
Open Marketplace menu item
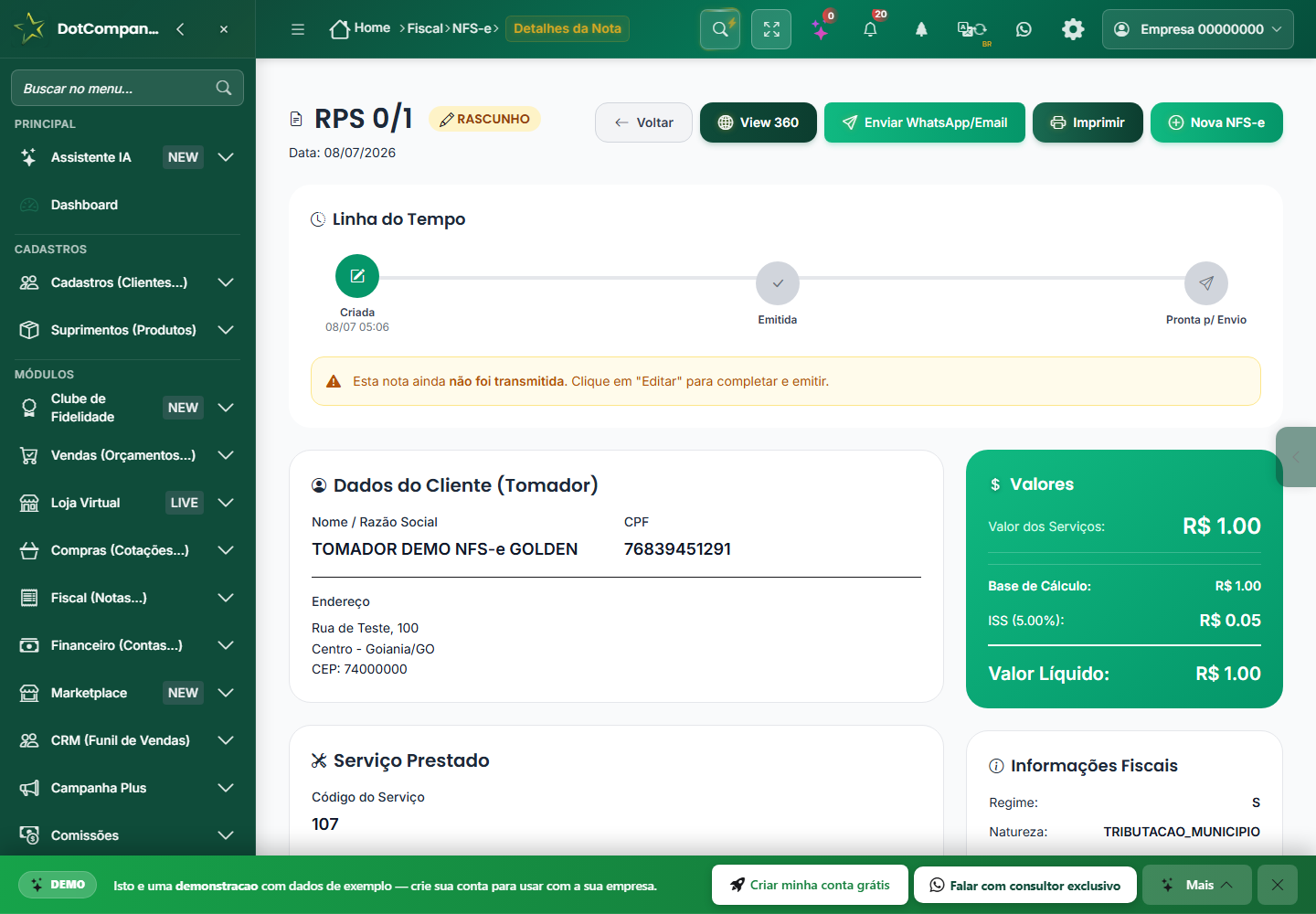tap(127, 693)
